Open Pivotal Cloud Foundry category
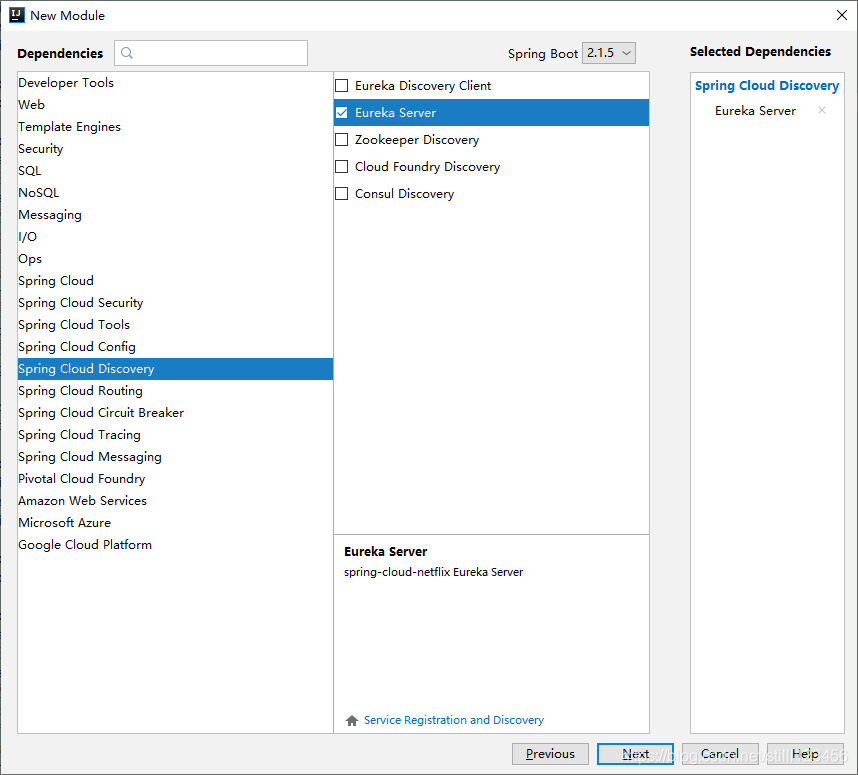858x775 pixels. (175, 478)
